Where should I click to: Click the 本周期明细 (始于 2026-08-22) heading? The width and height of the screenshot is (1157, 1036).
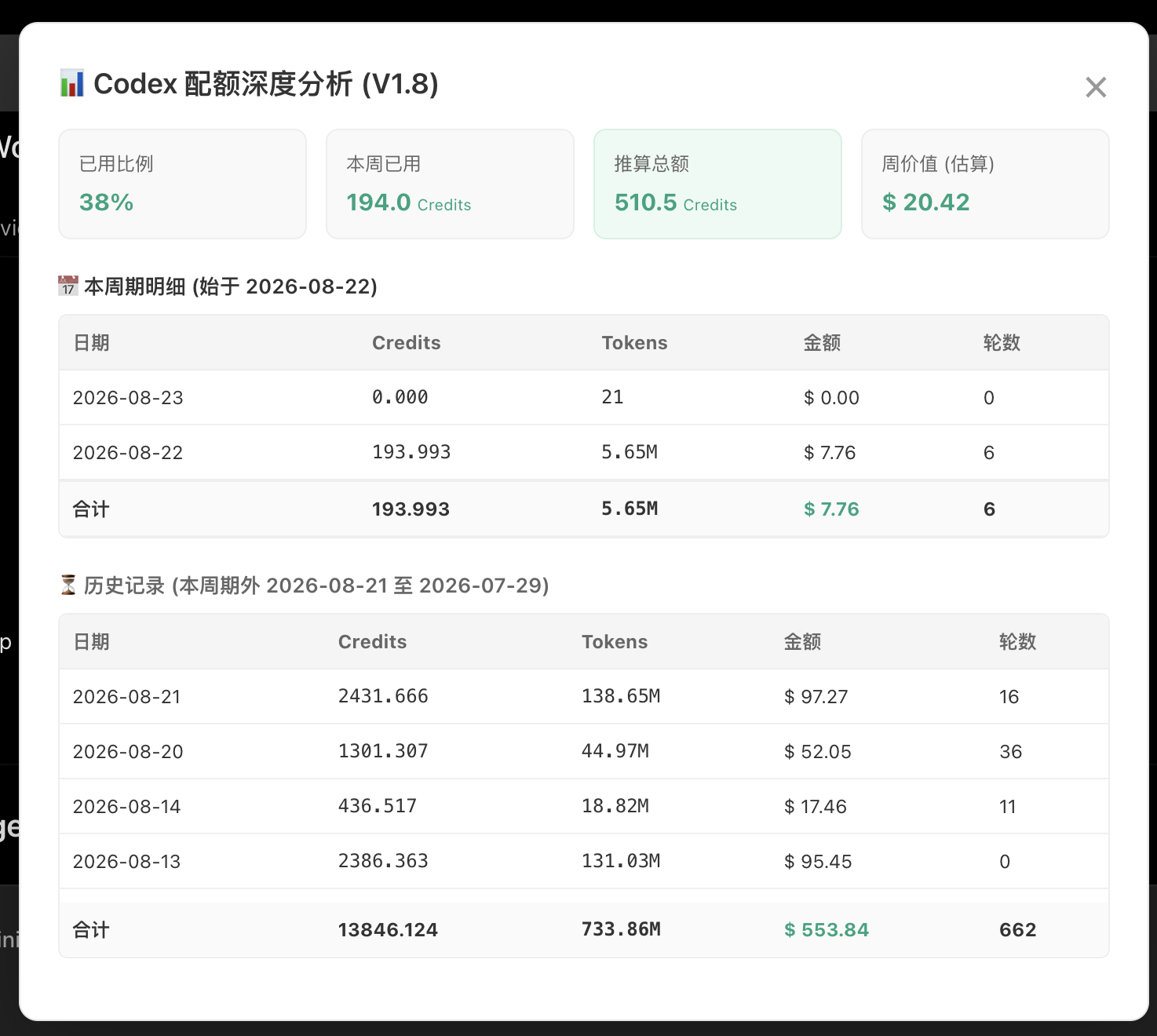231,286
